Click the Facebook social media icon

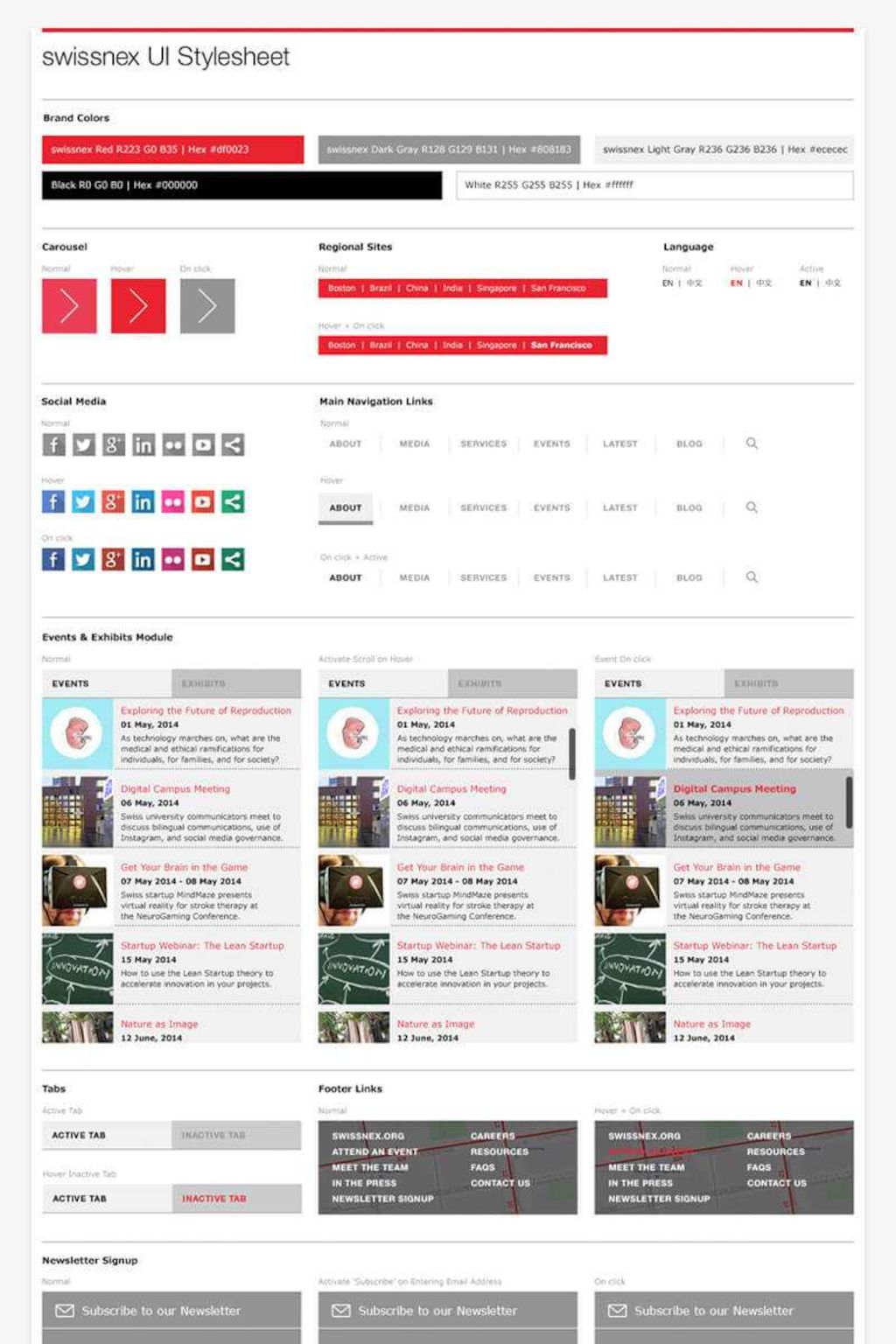pos(53,444)
